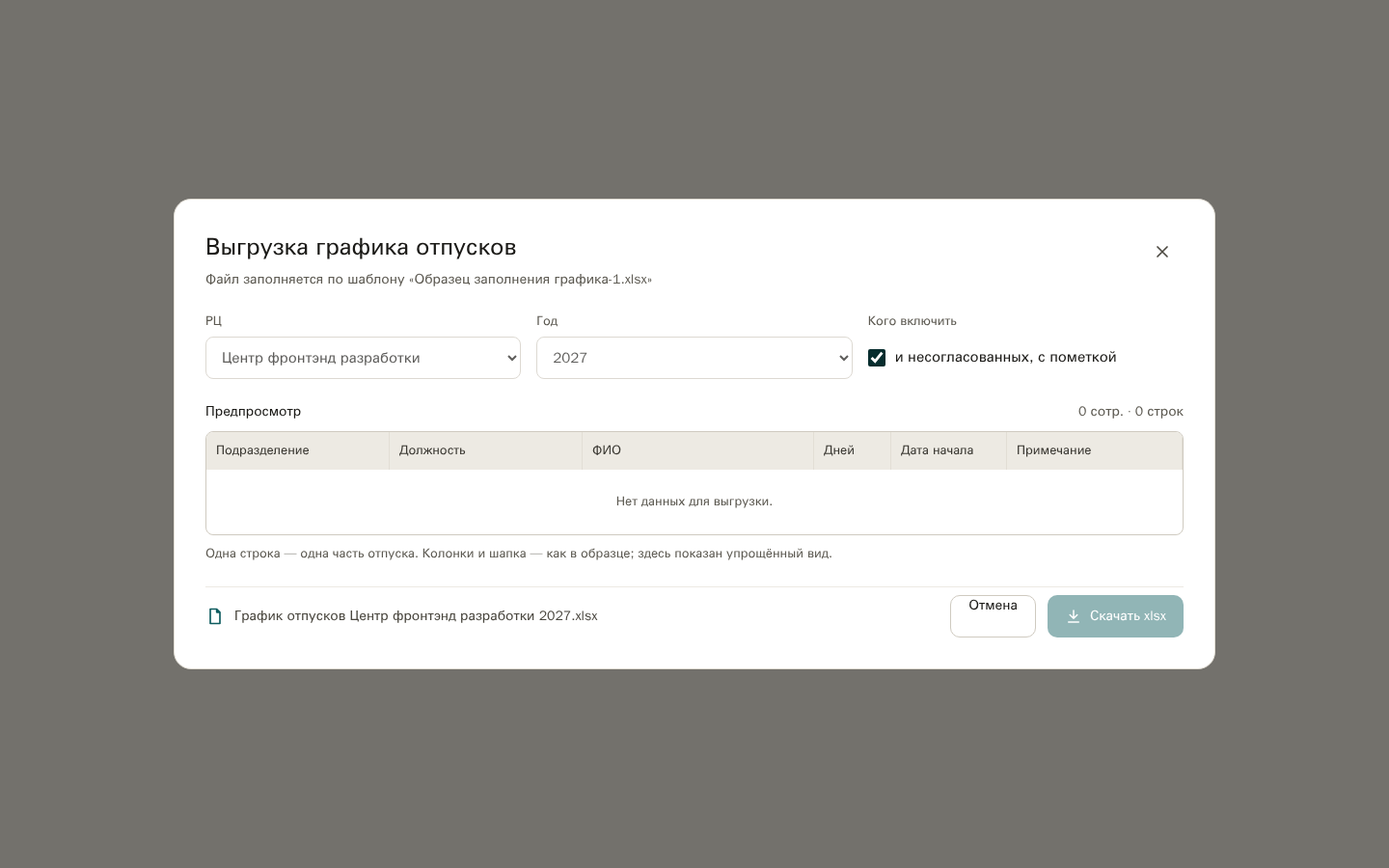This screenshot has height=868, width=1389.
Task: Click the hint text starting 'Одна строка — одна часть отпуска'
Action: tap(519, 554)
